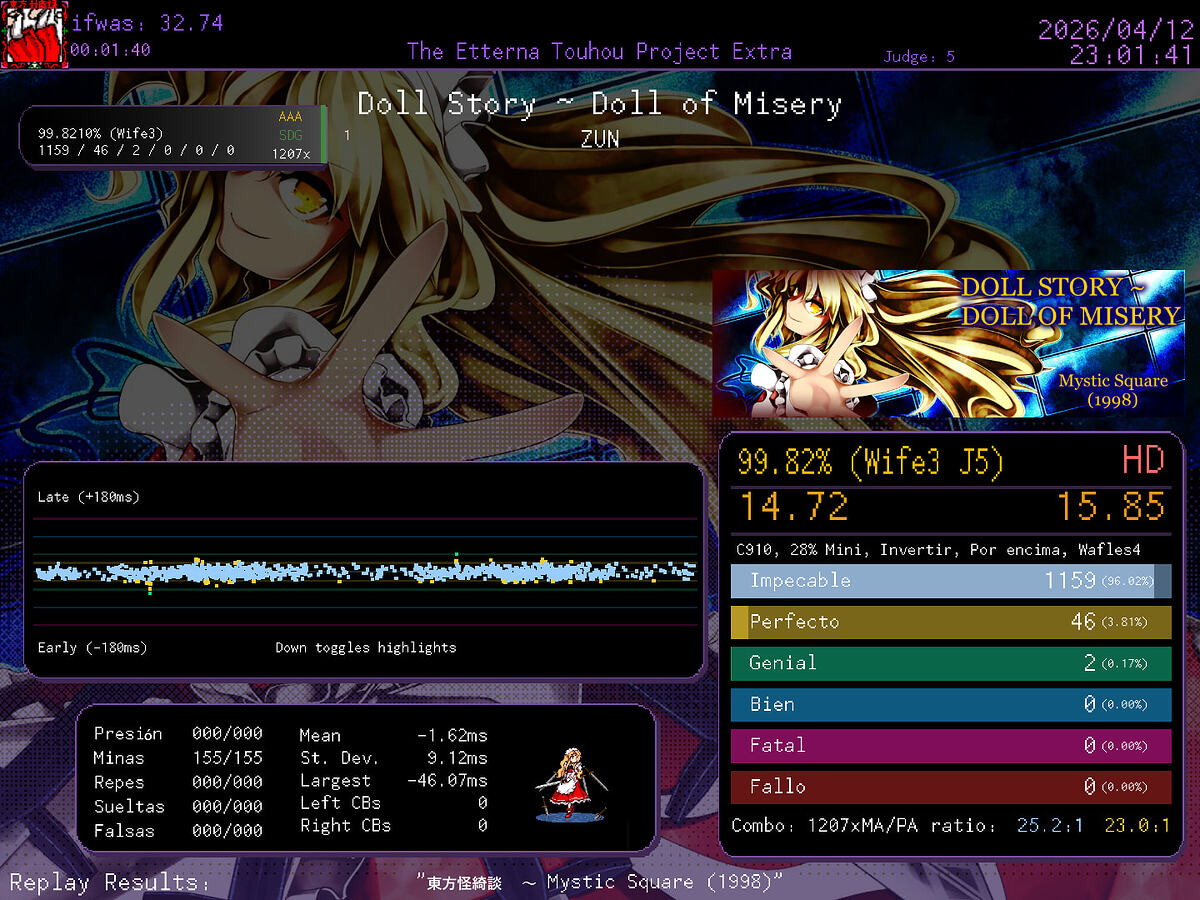Click the St. Dev. 9.12ms statistic
The image size is (1200, 900).
tap(394, 758)
